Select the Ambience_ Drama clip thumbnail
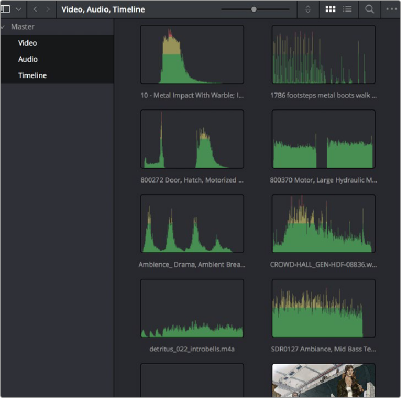This screenshot has width=401, height=398. coord(192,224)
